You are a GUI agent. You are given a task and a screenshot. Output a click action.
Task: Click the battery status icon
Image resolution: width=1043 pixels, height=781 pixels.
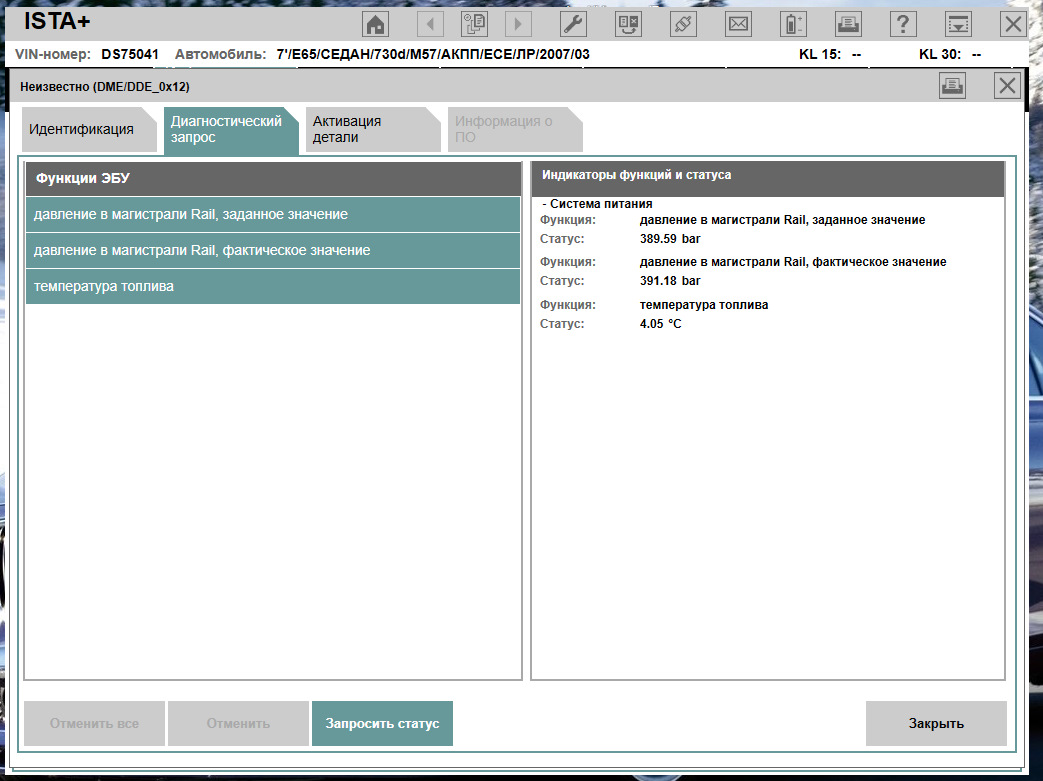(x=793, y=25)
